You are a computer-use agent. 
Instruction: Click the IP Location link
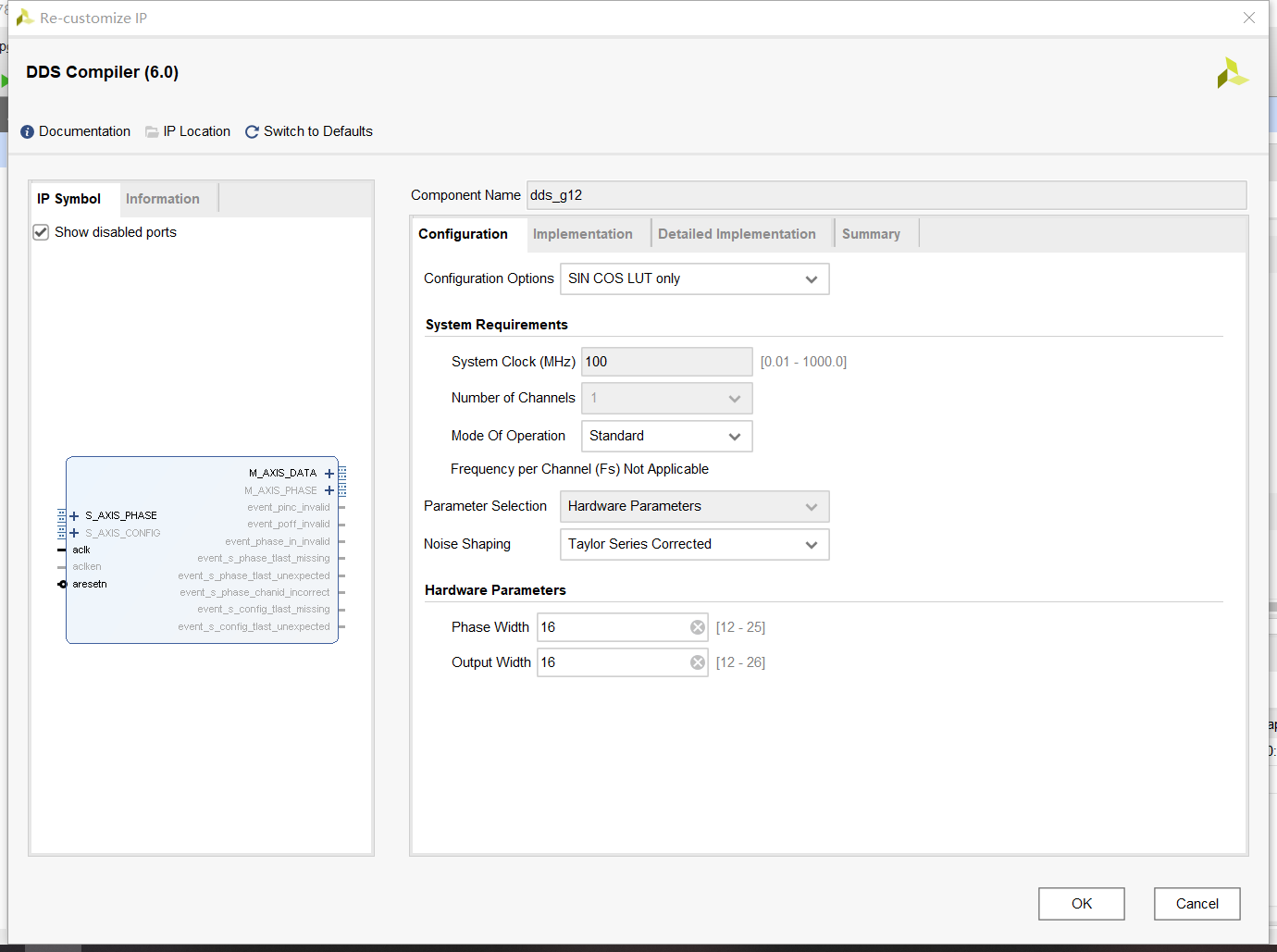click(x=197, y=131)
